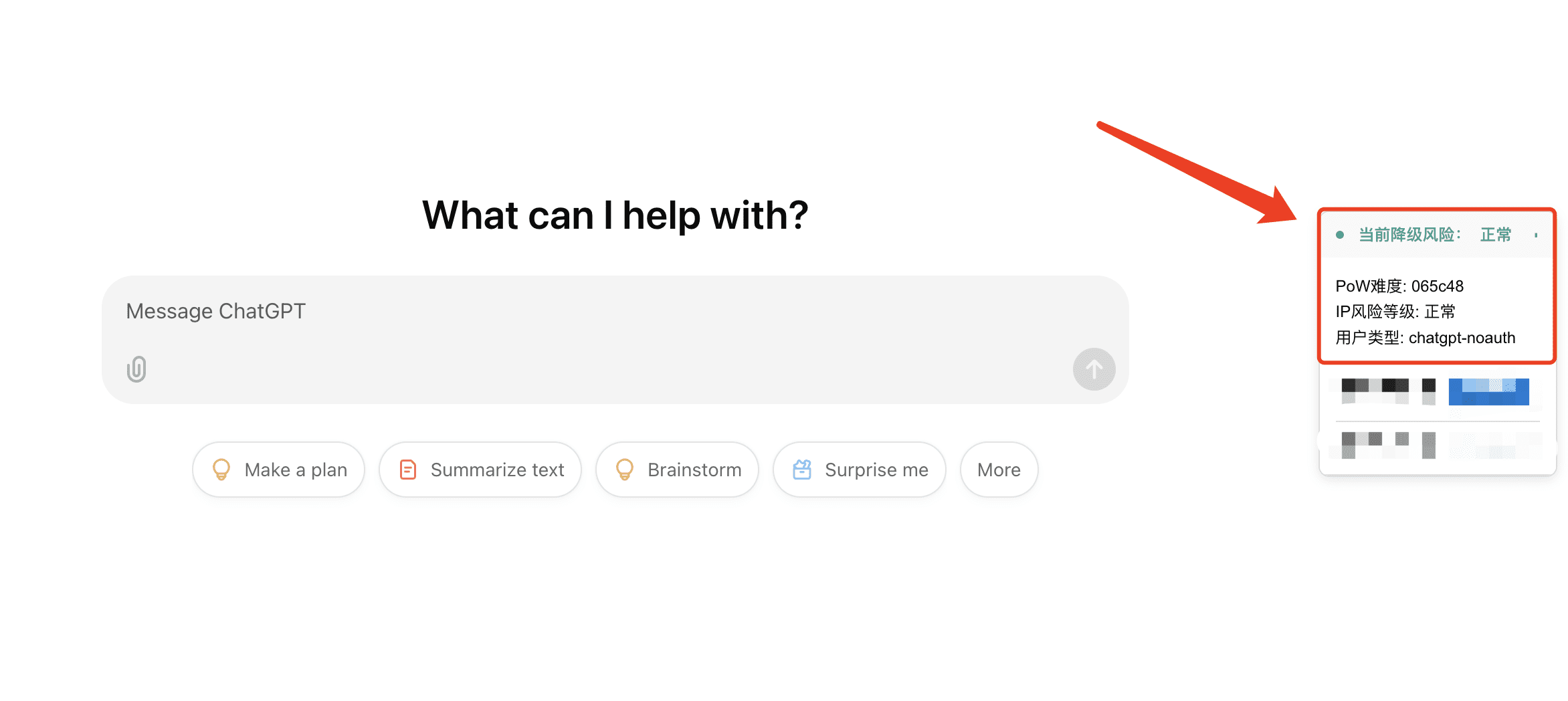Pick the Surprise me suggestion label
This screenshot has height=701, width=1568.
(876, 470)
